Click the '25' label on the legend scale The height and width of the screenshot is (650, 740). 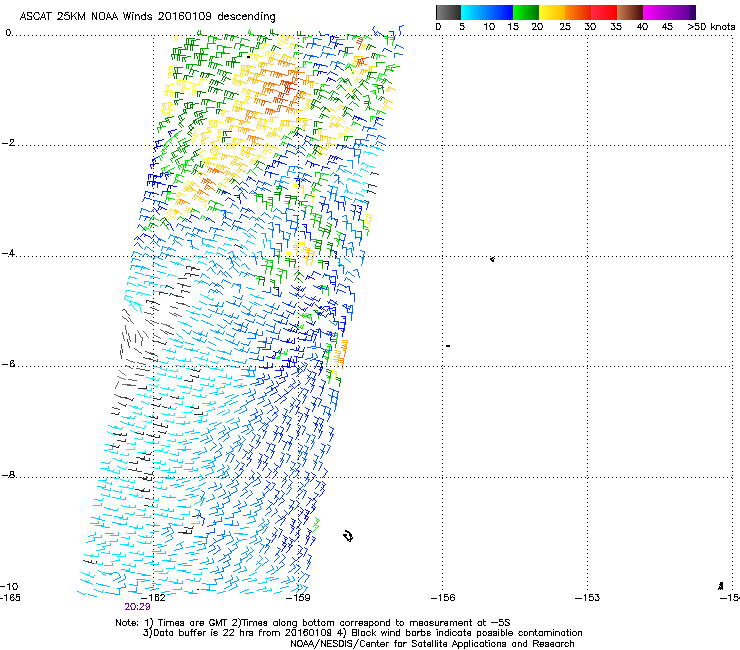[565, 27]
